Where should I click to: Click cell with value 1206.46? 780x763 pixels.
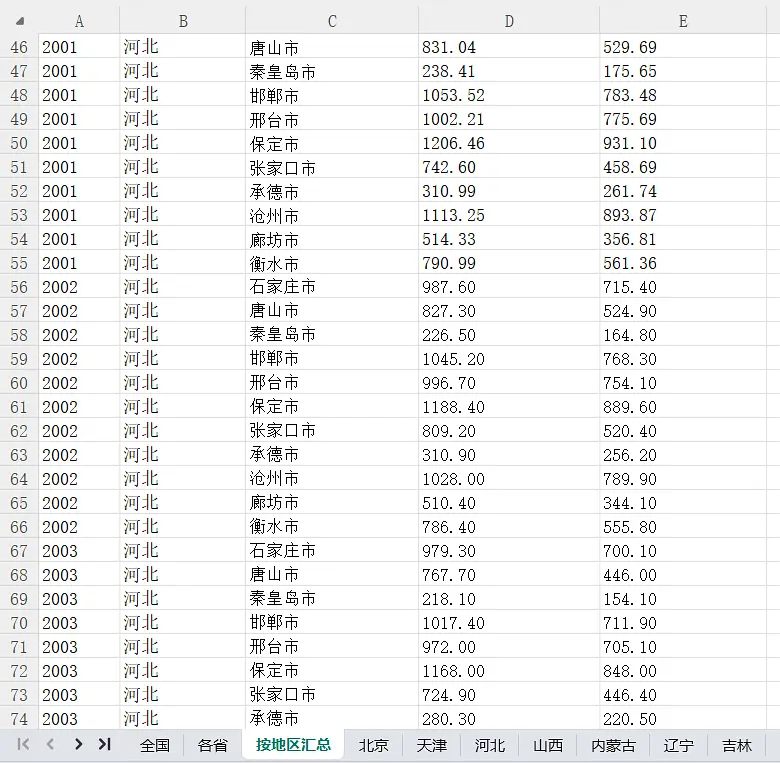[x=509, y=143]
